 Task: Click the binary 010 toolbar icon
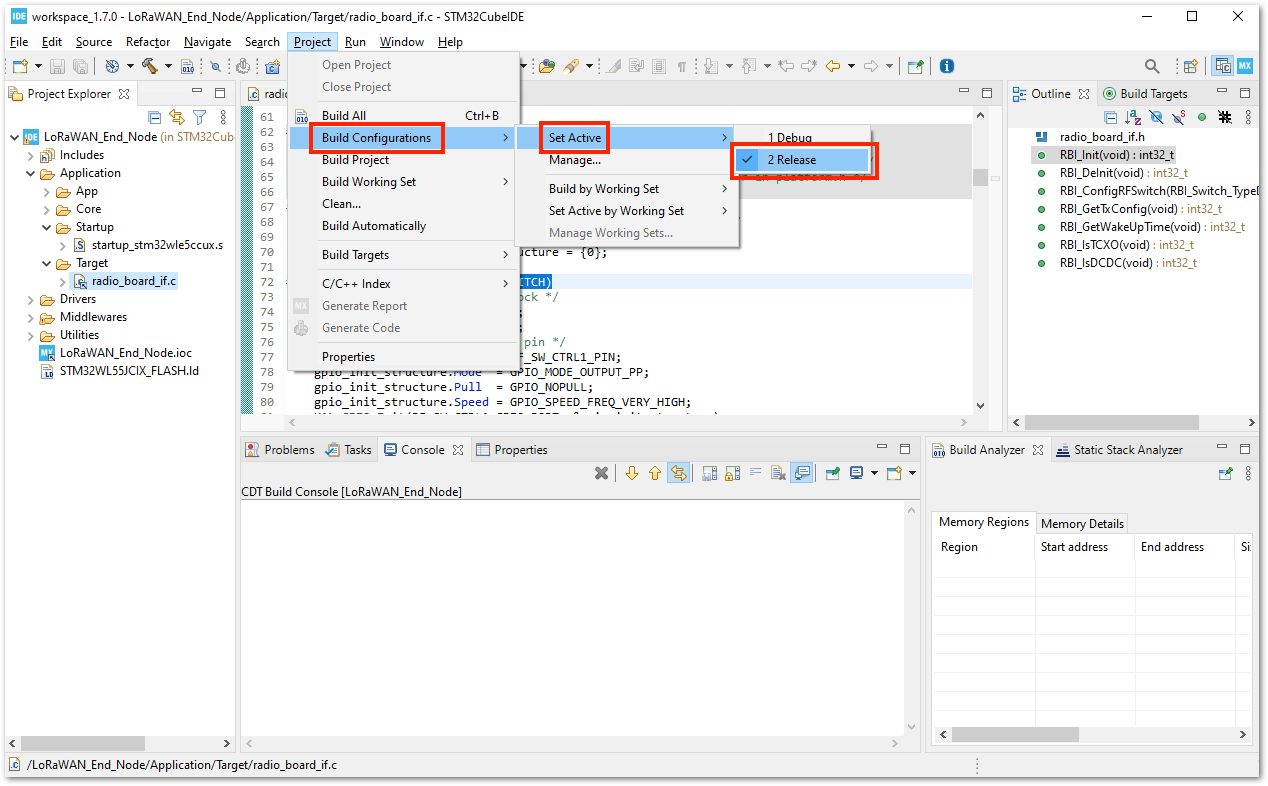click(186, 66)
